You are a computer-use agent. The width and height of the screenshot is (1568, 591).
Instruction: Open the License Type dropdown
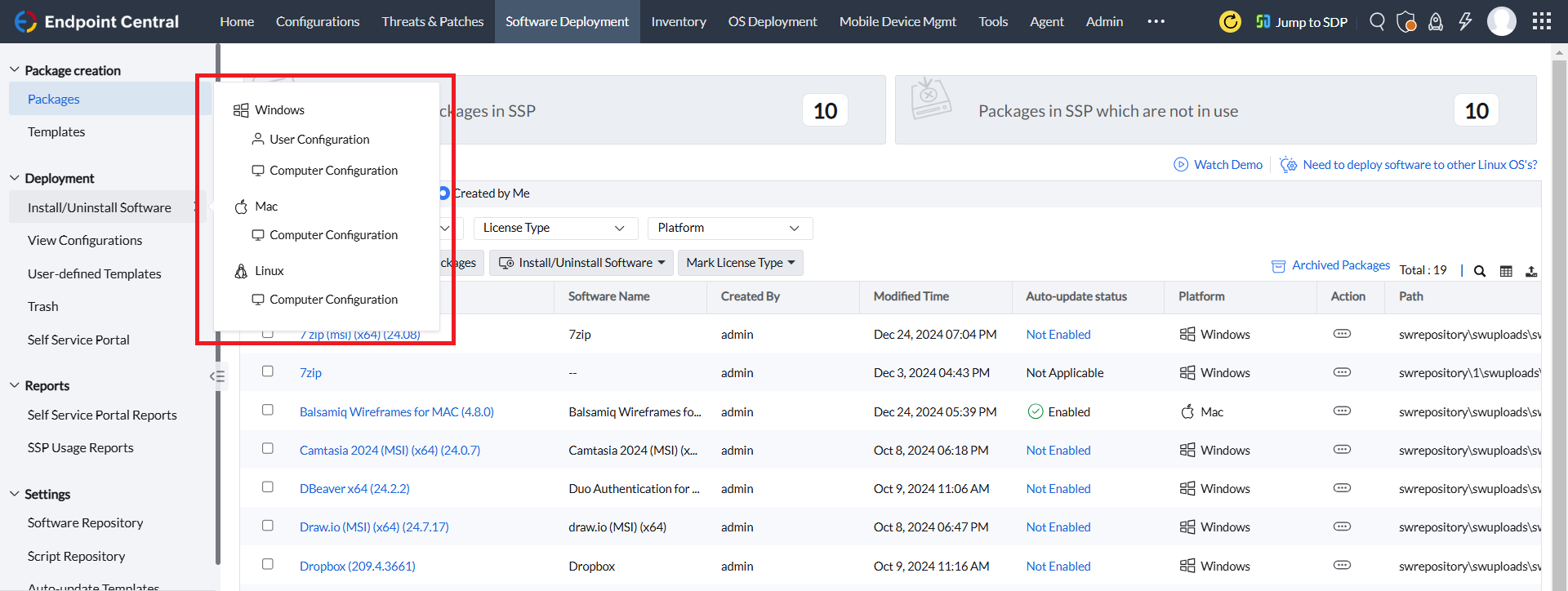(x=554, y=228)
